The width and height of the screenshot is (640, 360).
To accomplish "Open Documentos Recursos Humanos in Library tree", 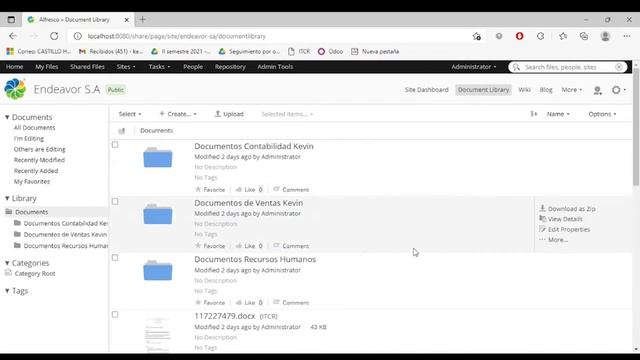I will click(65, 246).
